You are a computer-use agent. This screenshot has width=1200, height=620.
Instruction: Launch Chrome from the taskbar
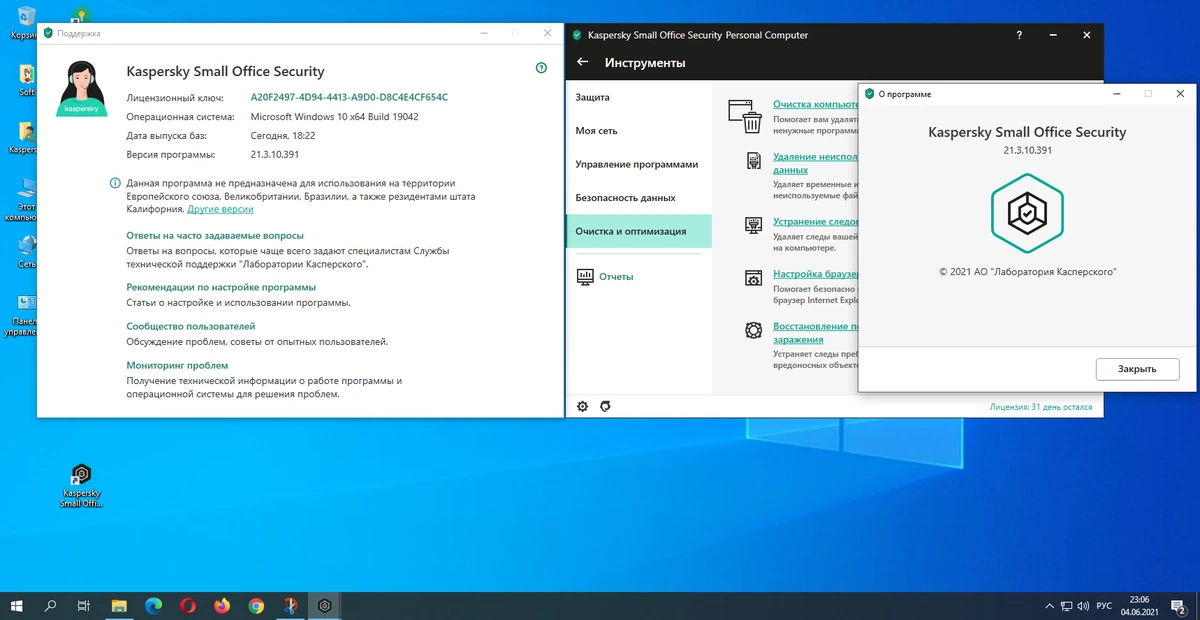coord(256,605)
